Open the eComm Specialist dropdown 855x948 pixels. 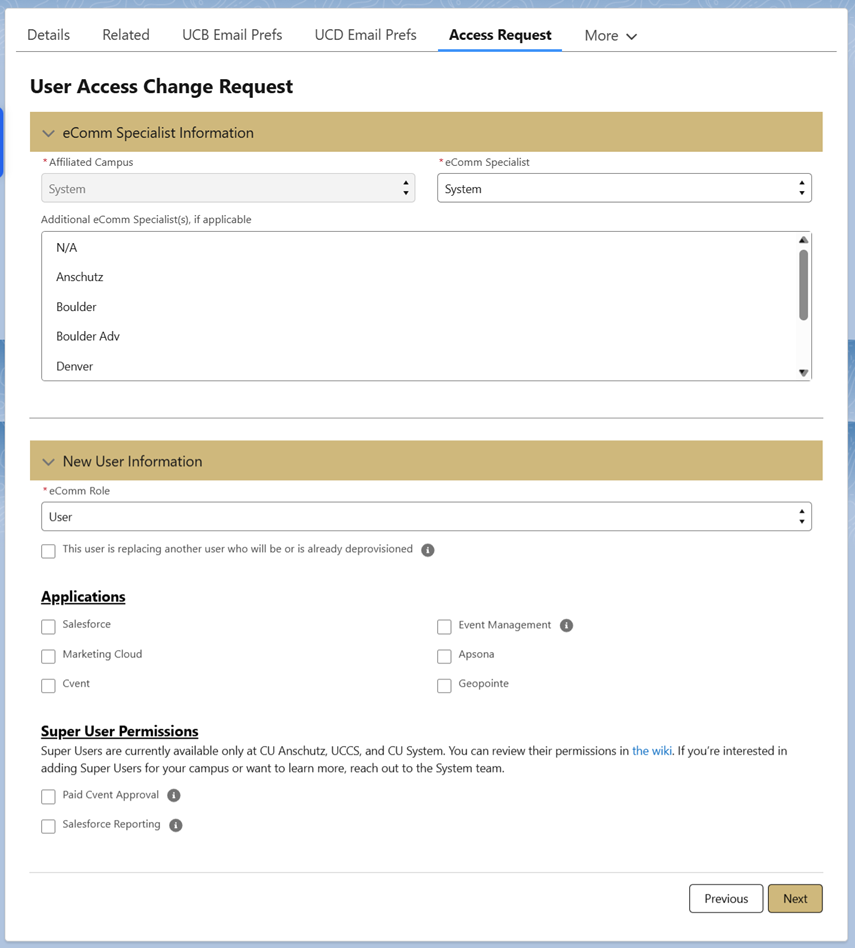click(x=624, y=188)
